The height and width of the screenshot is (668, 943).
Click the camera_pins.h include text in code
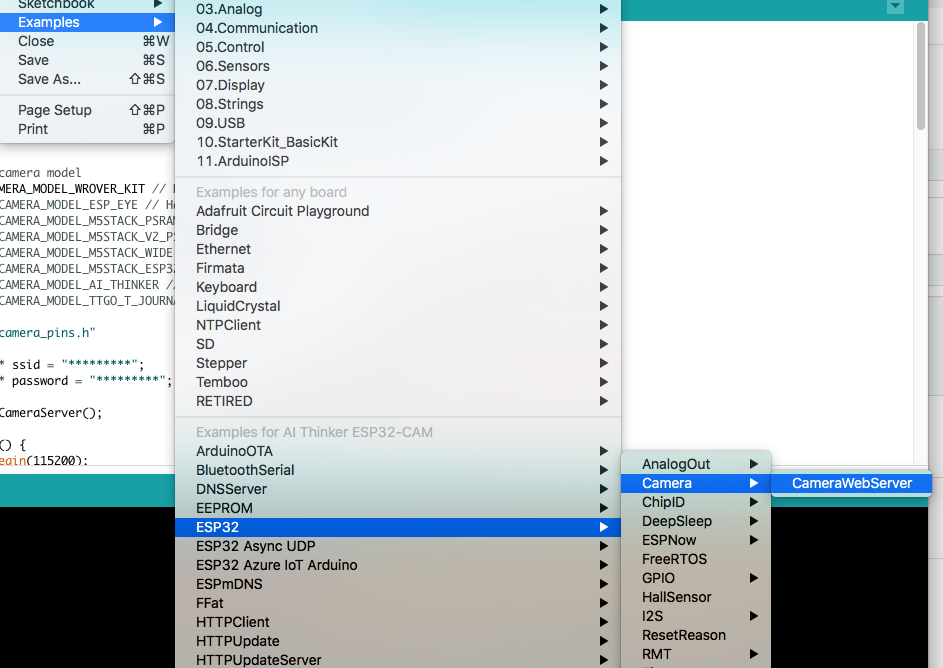pyautogui.click(x=48, y=332)
